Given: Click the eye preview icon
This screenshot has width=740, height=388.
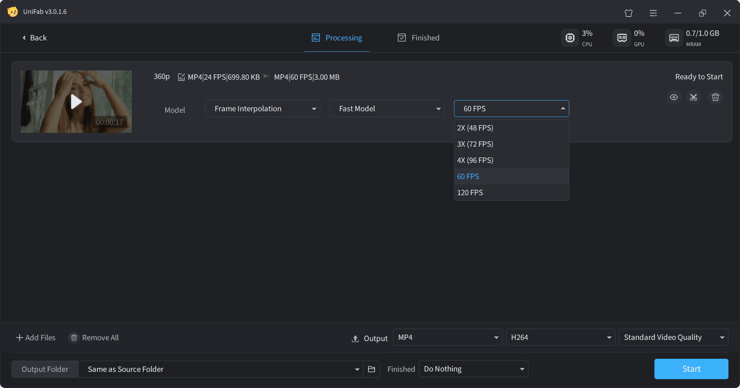Looking at the screenshot, I should click(x=673, y=97).
